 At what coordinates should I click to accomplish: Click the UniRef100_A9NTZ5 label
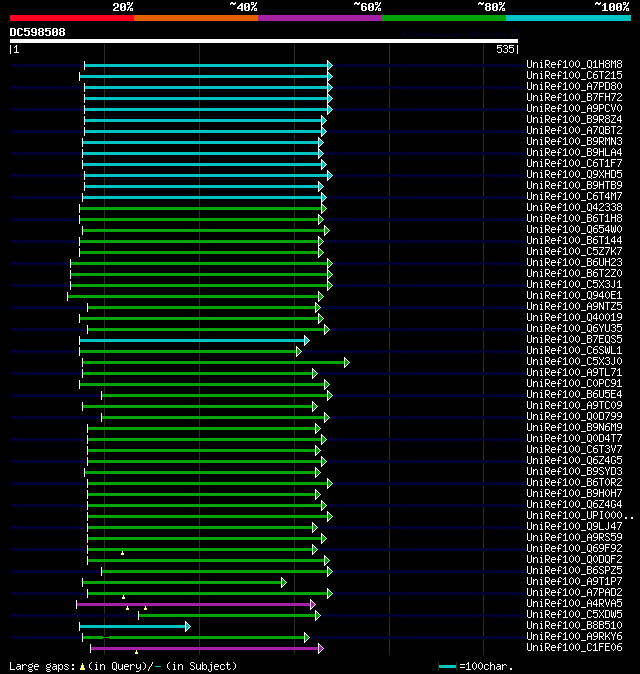coord(574,306)
